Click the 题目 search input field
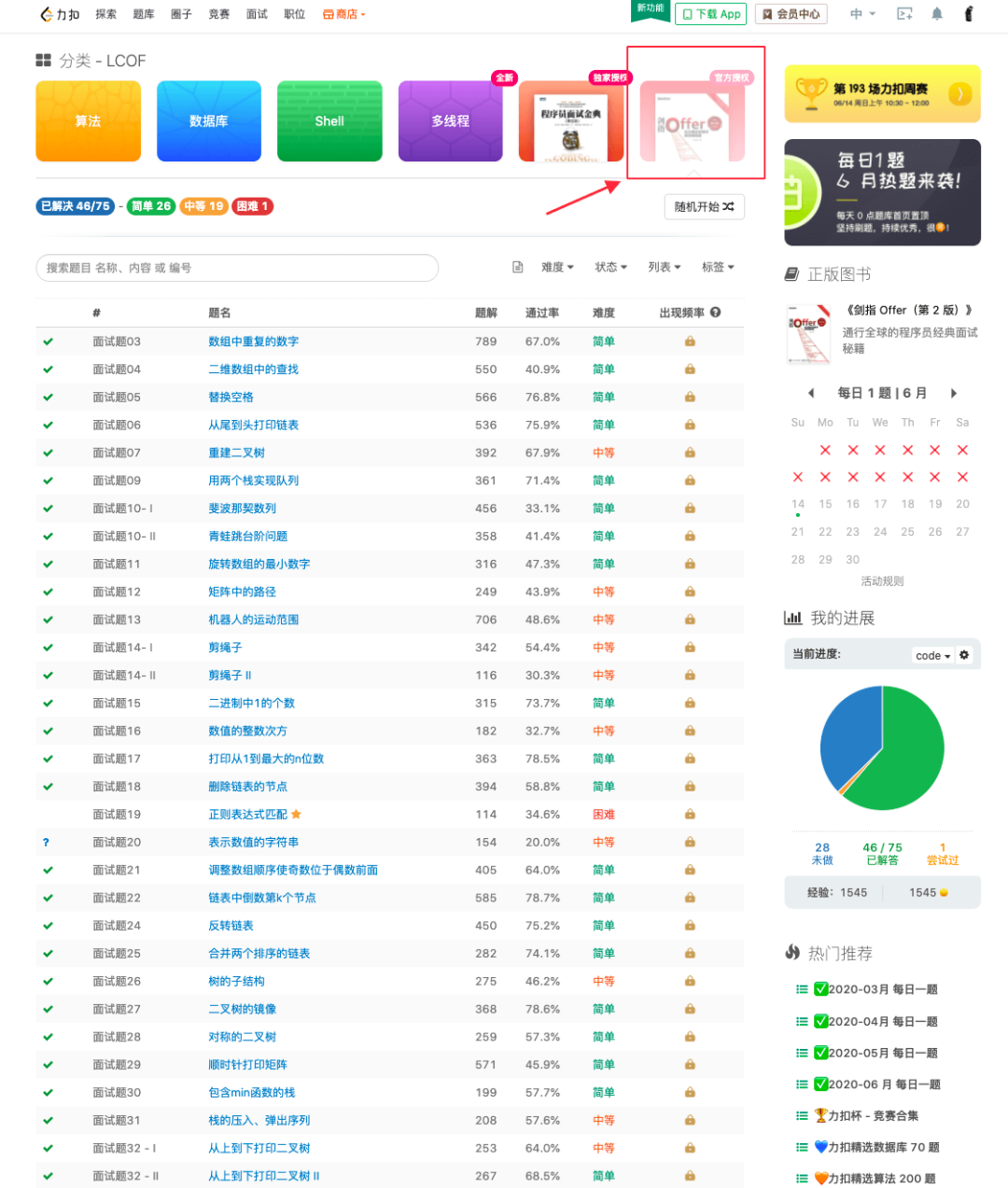Image resolution: width=1008 pixels, height=1188 pixels. [x=237, y=268]
